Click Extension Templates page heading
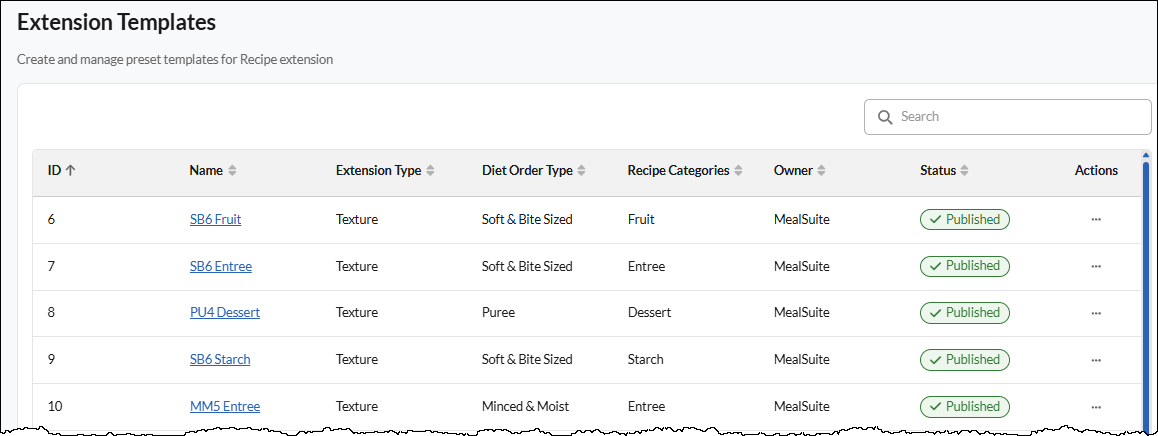Screen dimensions: 1158x436 [117, 22]
